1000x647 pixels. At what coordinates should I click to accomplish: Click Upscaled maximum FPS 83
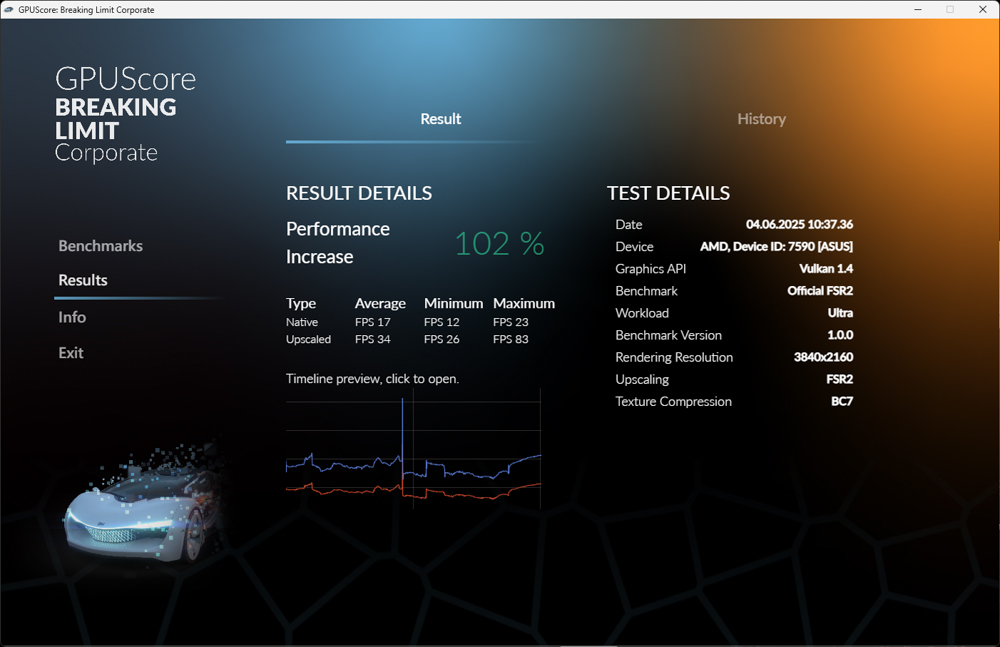pos(510,339)
